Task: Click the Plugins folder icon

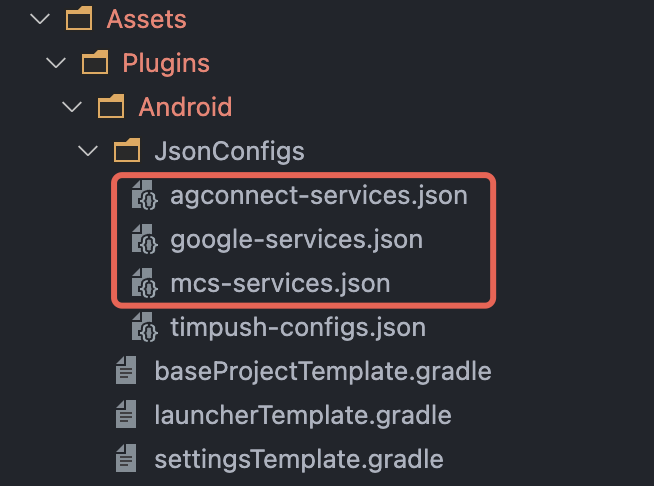Action: coord(94,63)
